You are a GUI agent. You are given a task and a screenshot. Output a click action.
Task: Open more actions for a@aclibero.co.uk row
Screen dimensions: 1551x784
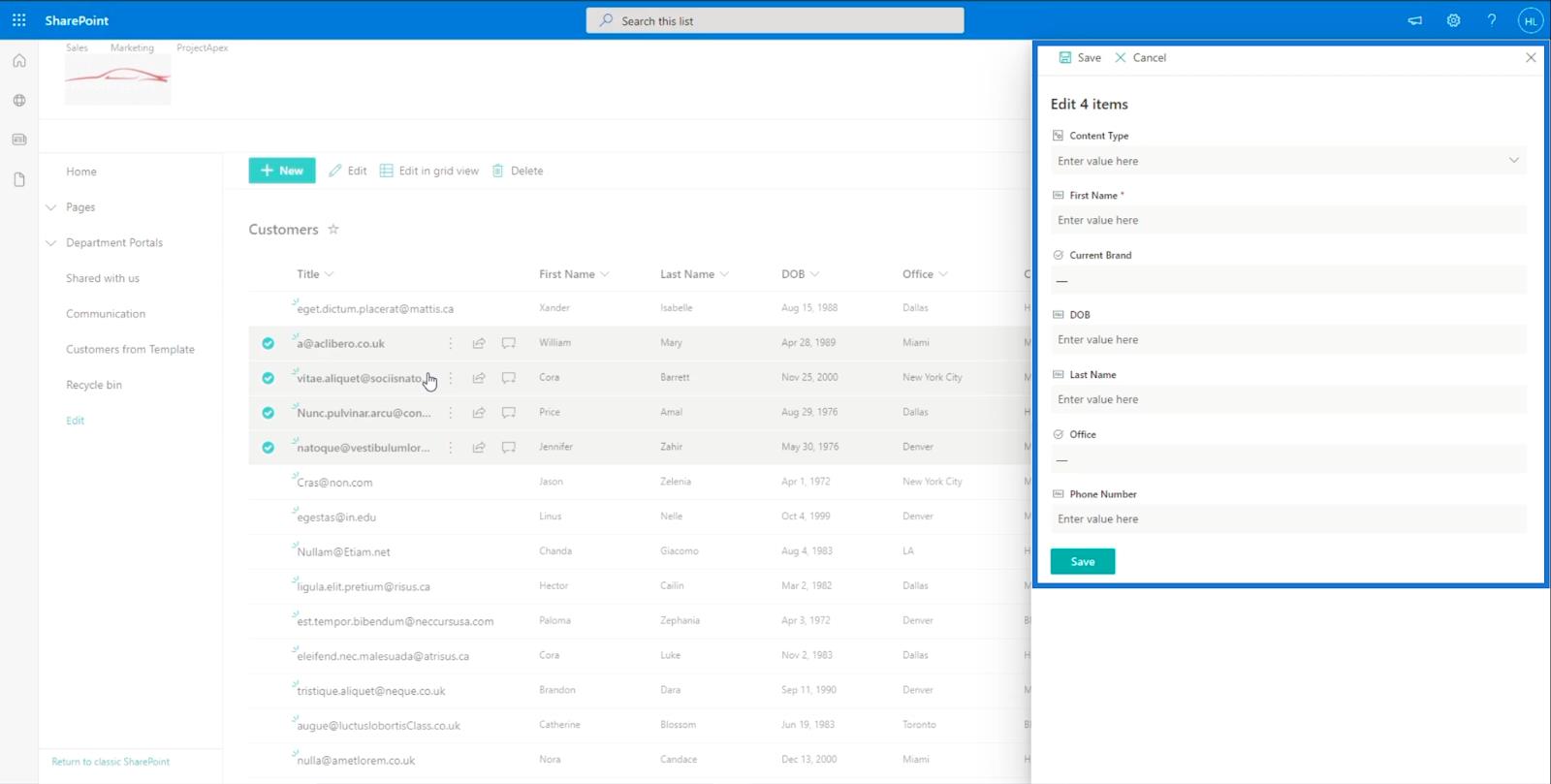click(451, 343)
